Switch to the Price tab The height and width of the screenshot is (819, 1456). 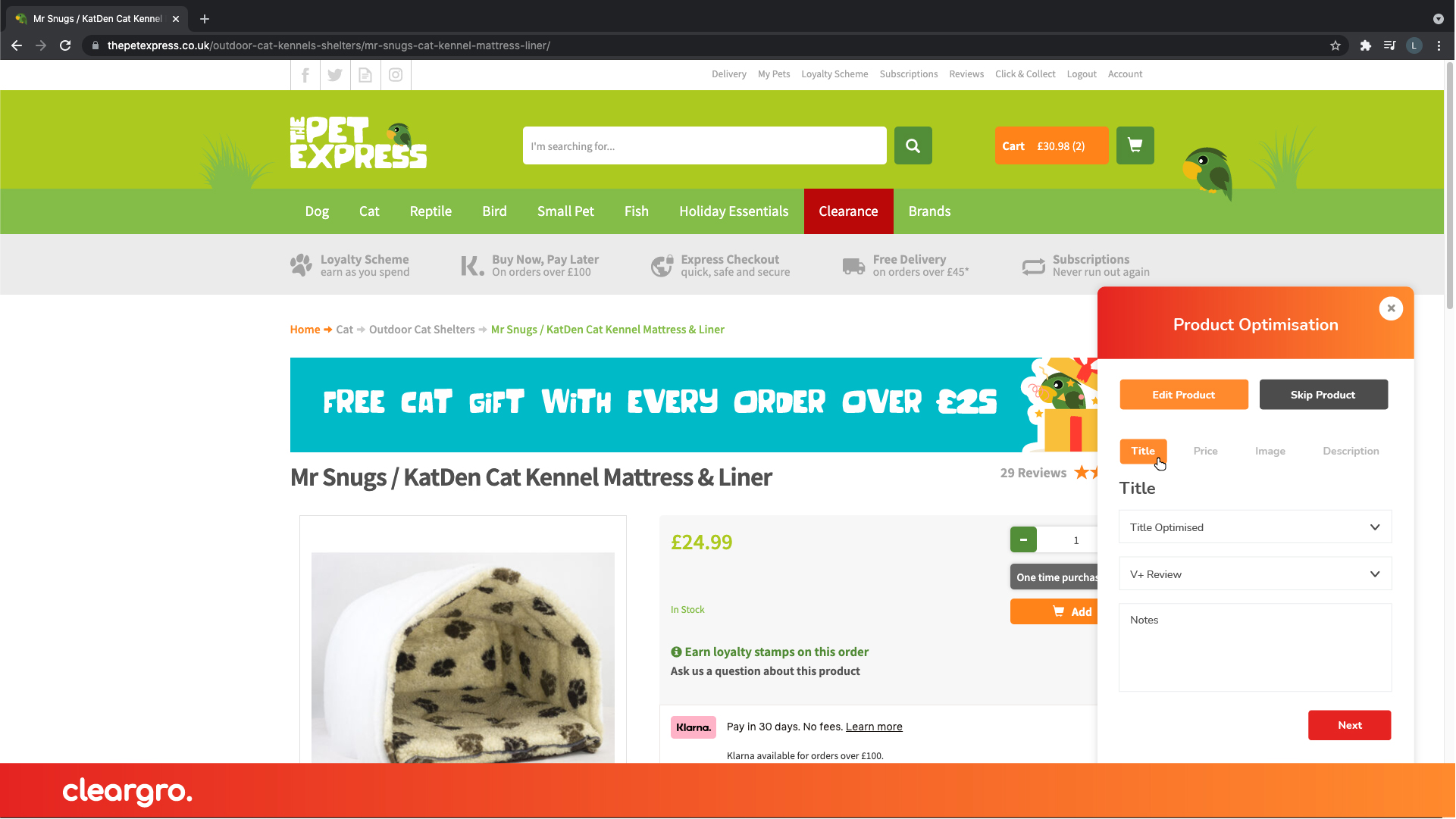pos(1206,451)
